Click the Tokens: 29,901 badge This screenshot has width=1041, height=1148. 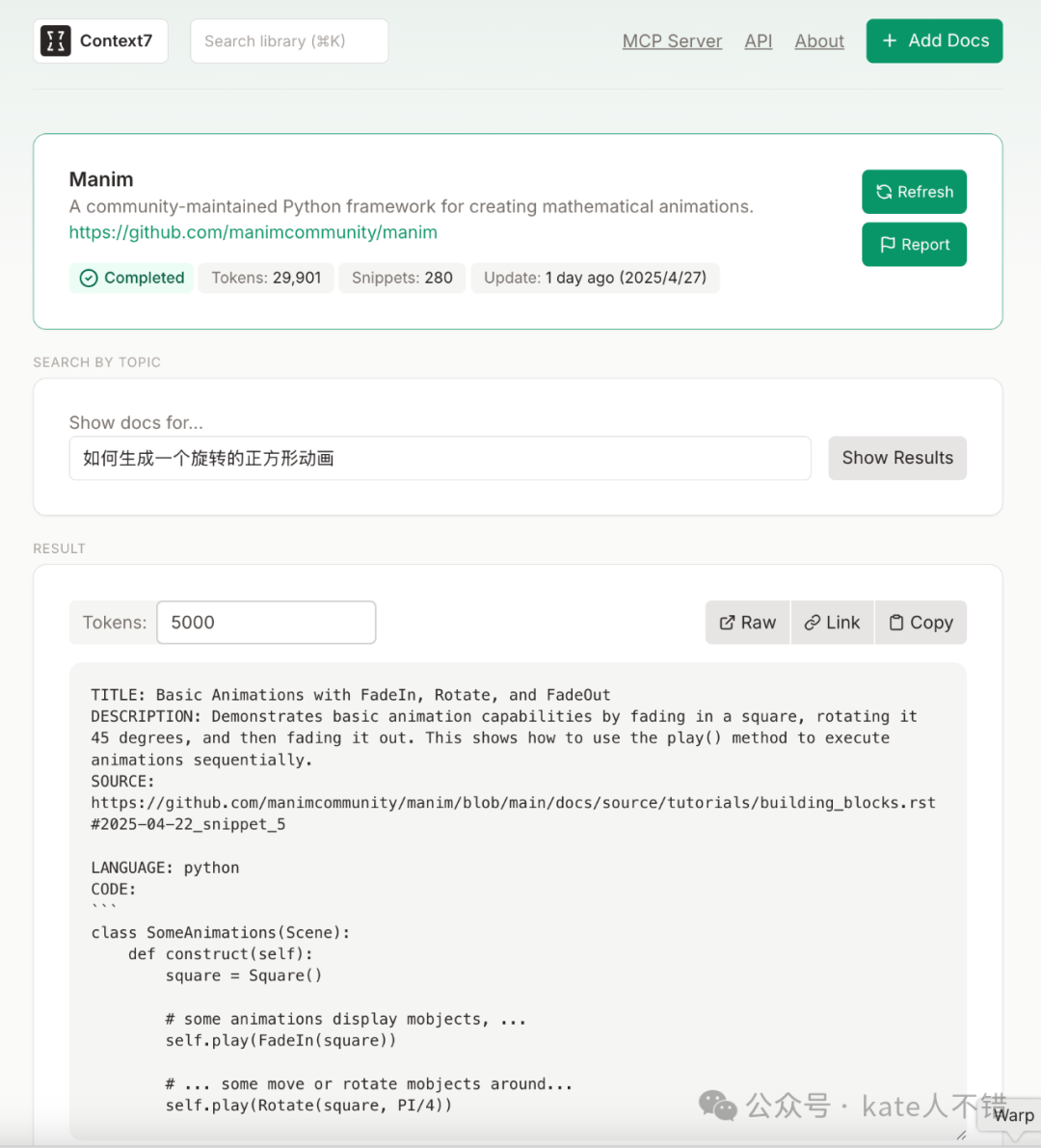click(266, 278)
